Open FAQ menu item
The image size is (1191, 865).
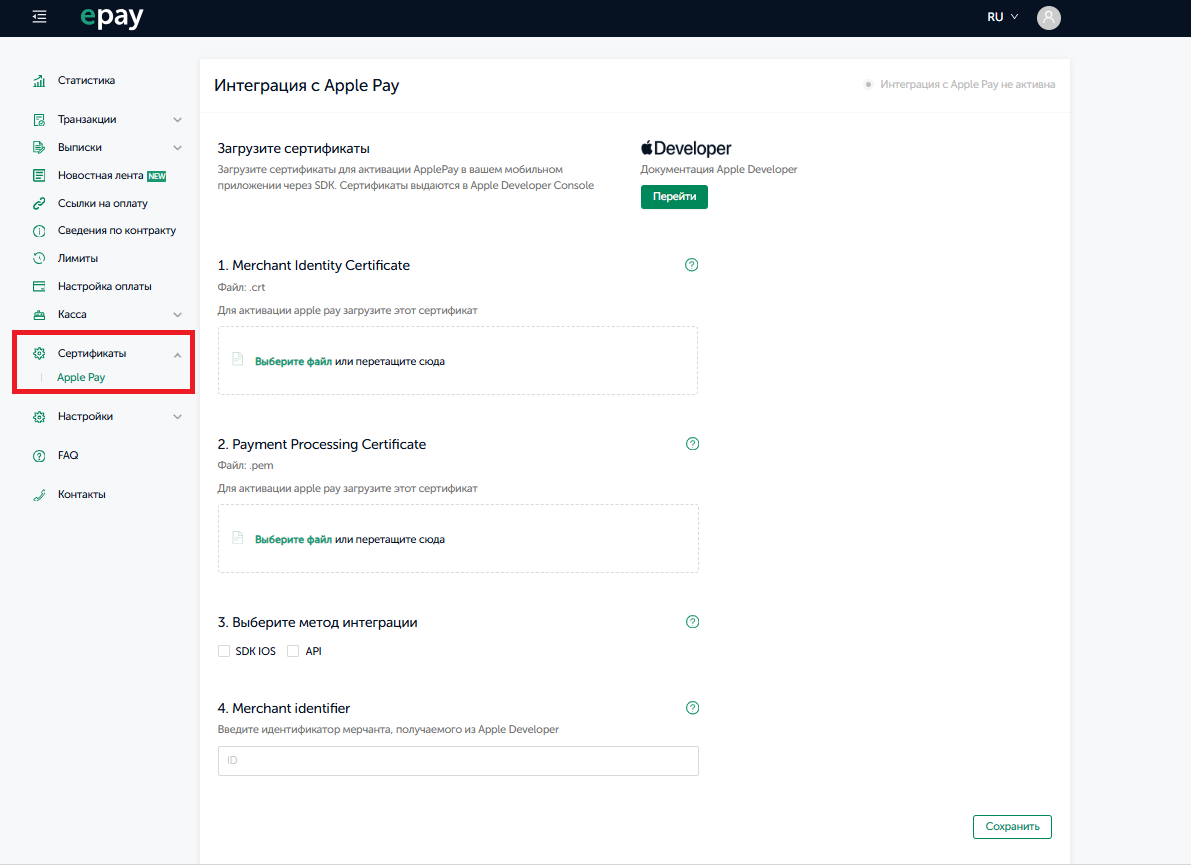pos(68,456)
